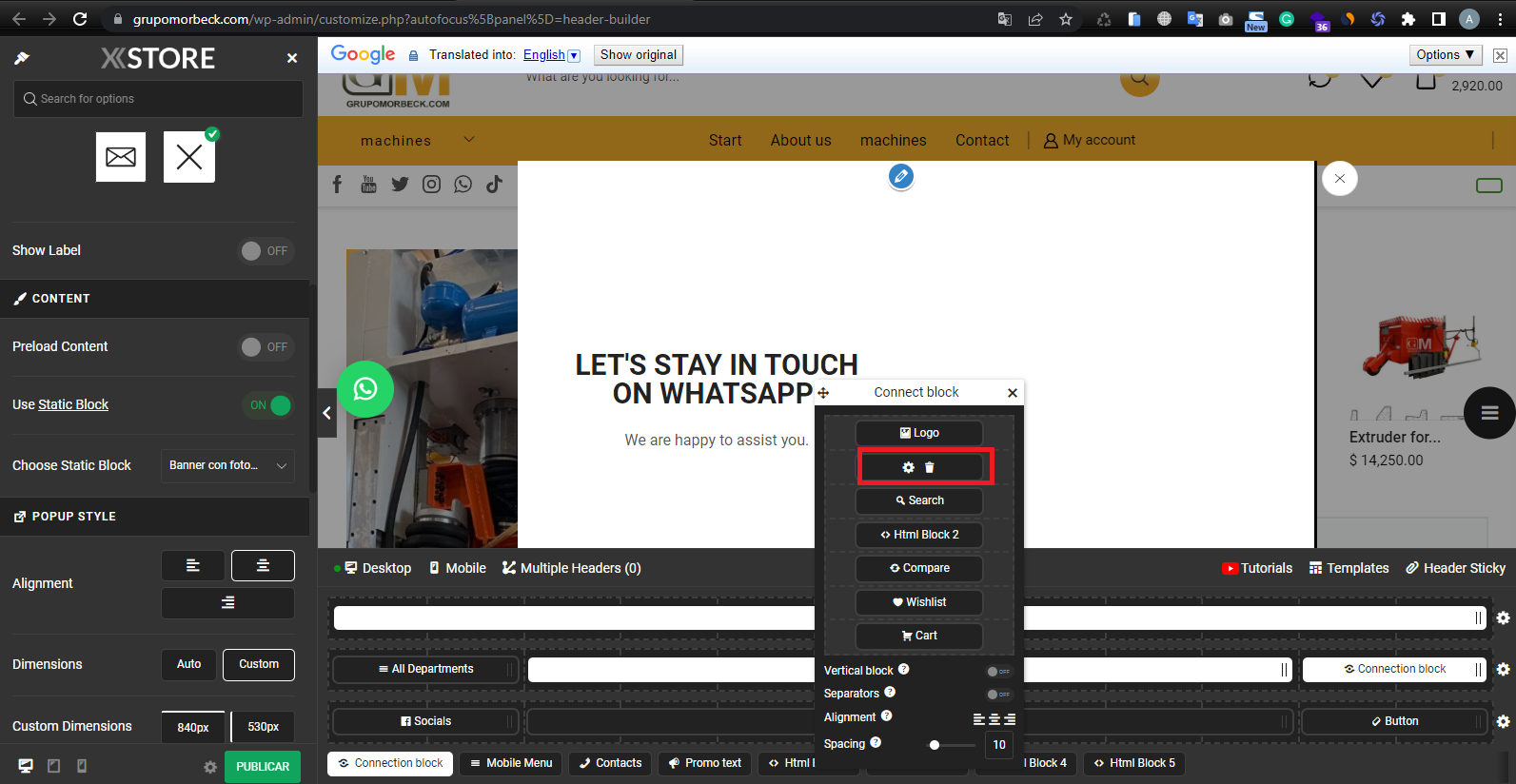The width and height of the screenshot is (1516, 784).
Task: Move the Connect block panel with the drag handle icon
Action: [x=823, y=392]
